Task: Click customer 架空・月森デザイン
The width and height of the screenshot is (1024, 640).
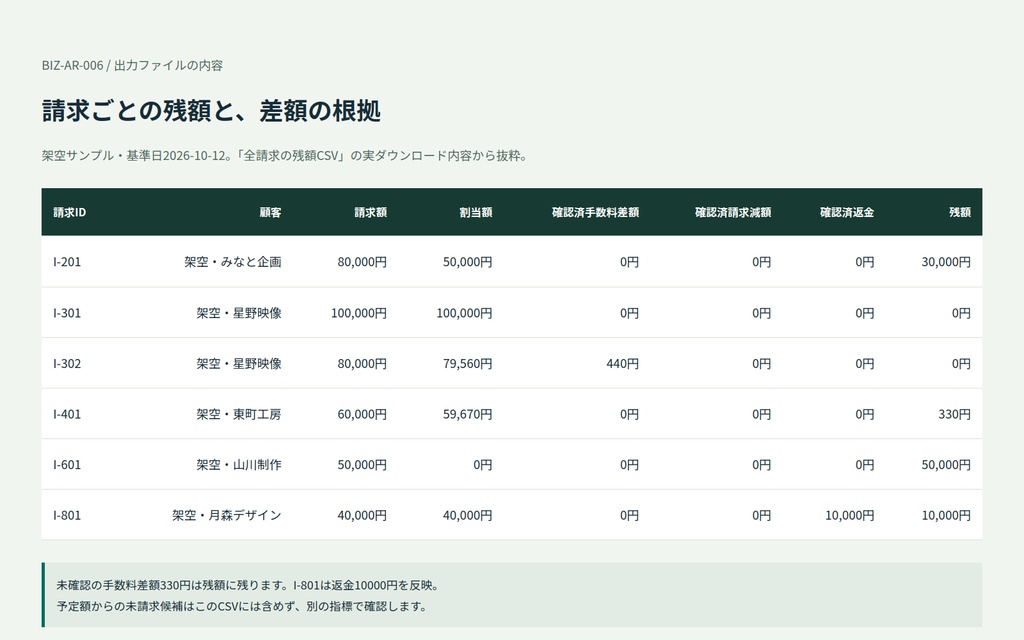Action: (x=227, y=515)
